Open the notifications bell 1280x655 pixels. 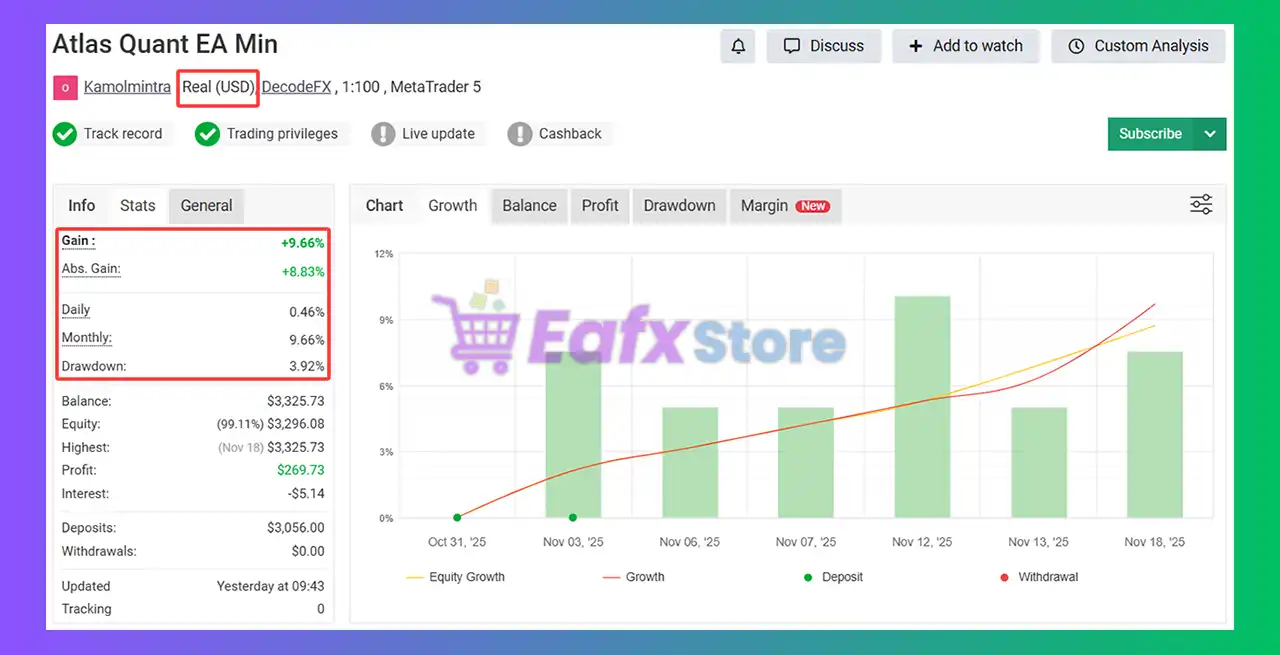coord(737,46)
